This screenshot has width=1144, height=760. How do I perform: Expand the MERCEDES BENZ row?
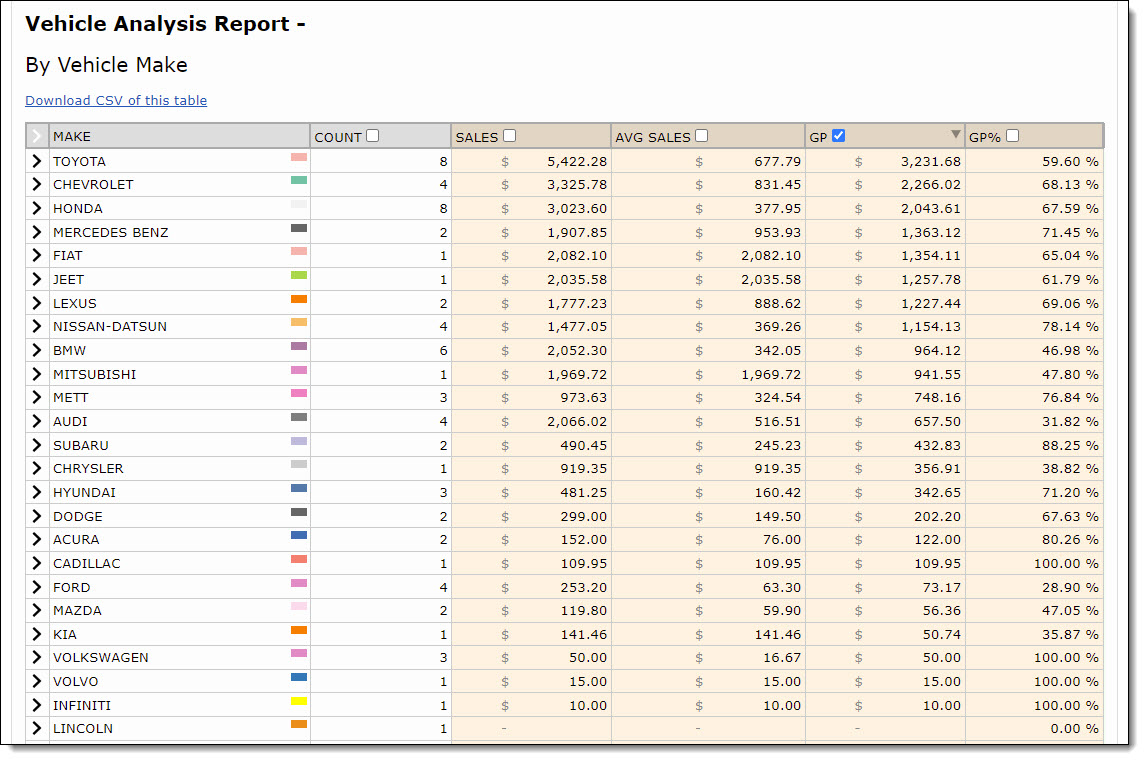pos(36,232)
